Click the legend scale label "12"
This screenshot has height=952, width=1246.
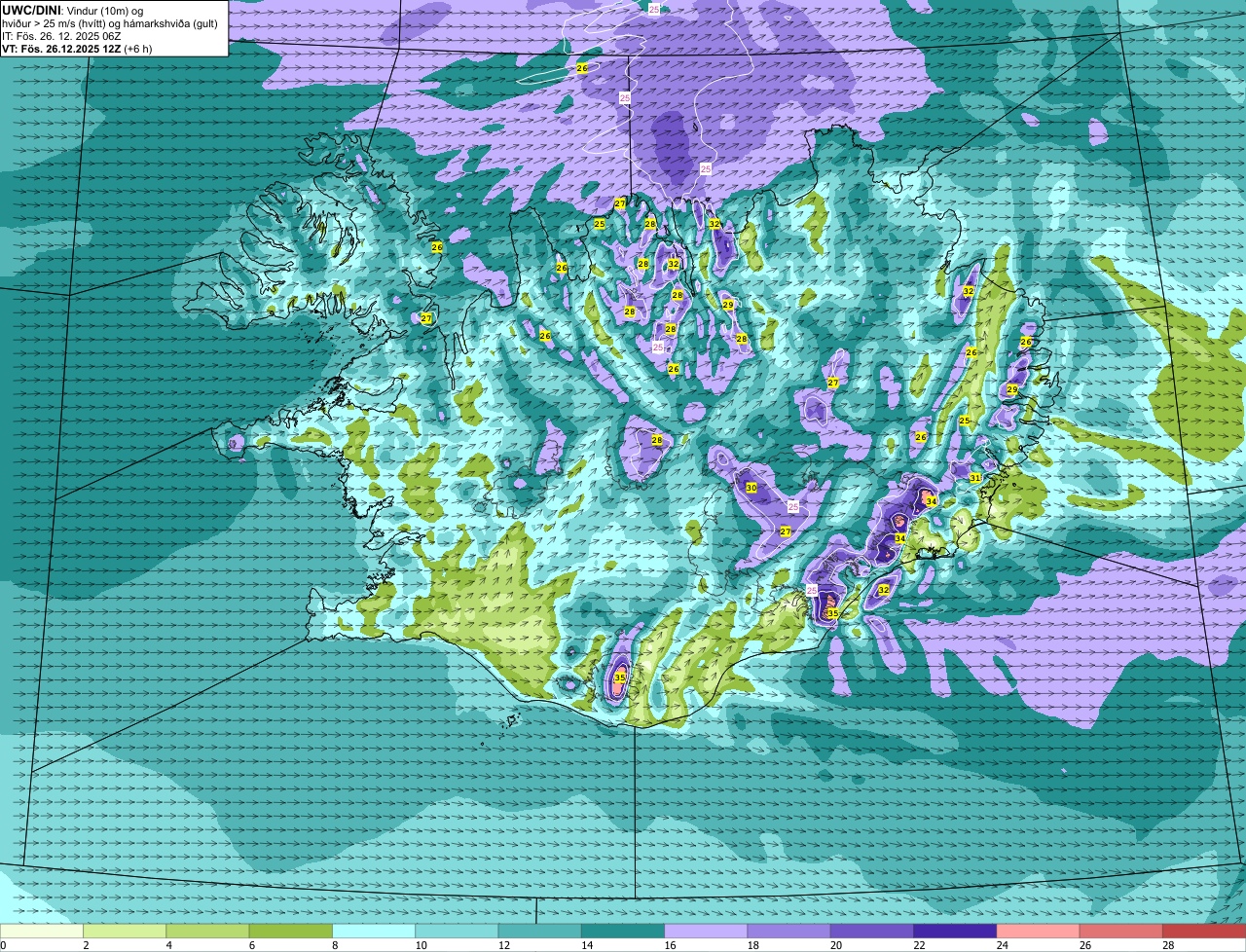(x=503, y=945)
